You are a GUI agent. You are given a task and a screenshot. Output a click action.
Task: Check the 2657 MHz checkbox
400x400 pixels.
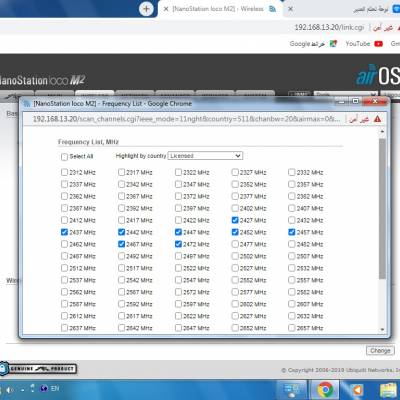292,328
